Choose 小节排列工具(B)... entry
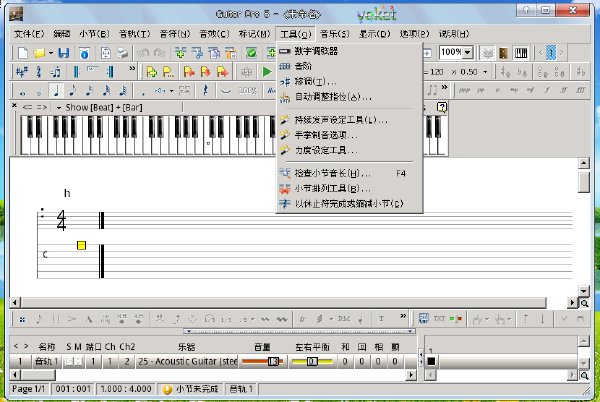Screen dimensions: 600x402 tap(349, 189)
